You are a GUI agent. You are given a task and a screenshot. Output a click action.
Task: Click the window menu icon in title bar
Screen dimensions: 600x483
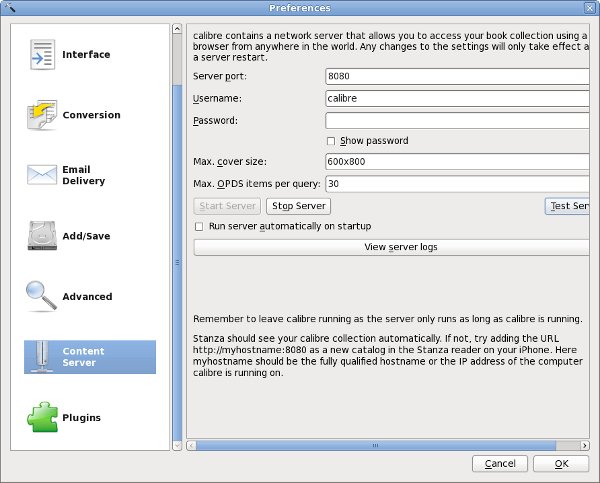click(10, 8)
